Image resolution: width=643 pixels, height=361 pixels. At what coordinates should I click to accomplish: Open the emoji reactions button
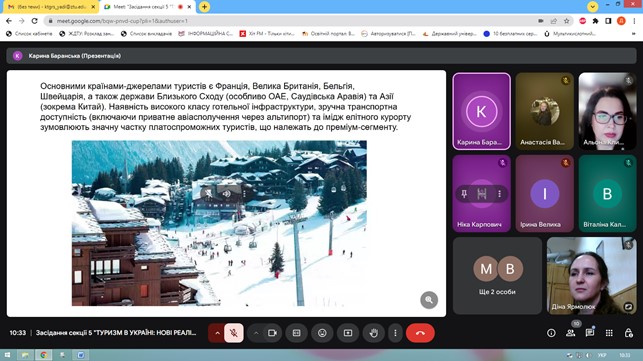pos(322,333)
